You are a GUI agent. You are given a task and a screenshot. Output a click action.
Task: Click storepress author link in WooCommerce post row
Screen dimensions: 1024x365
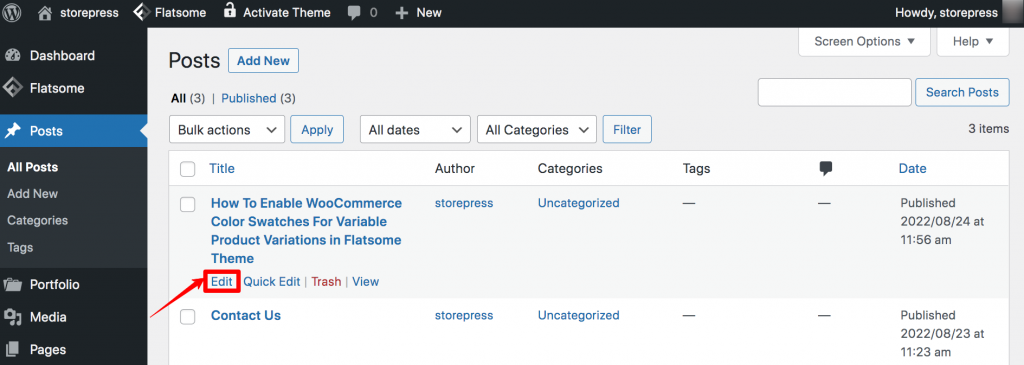pos(464,203)
